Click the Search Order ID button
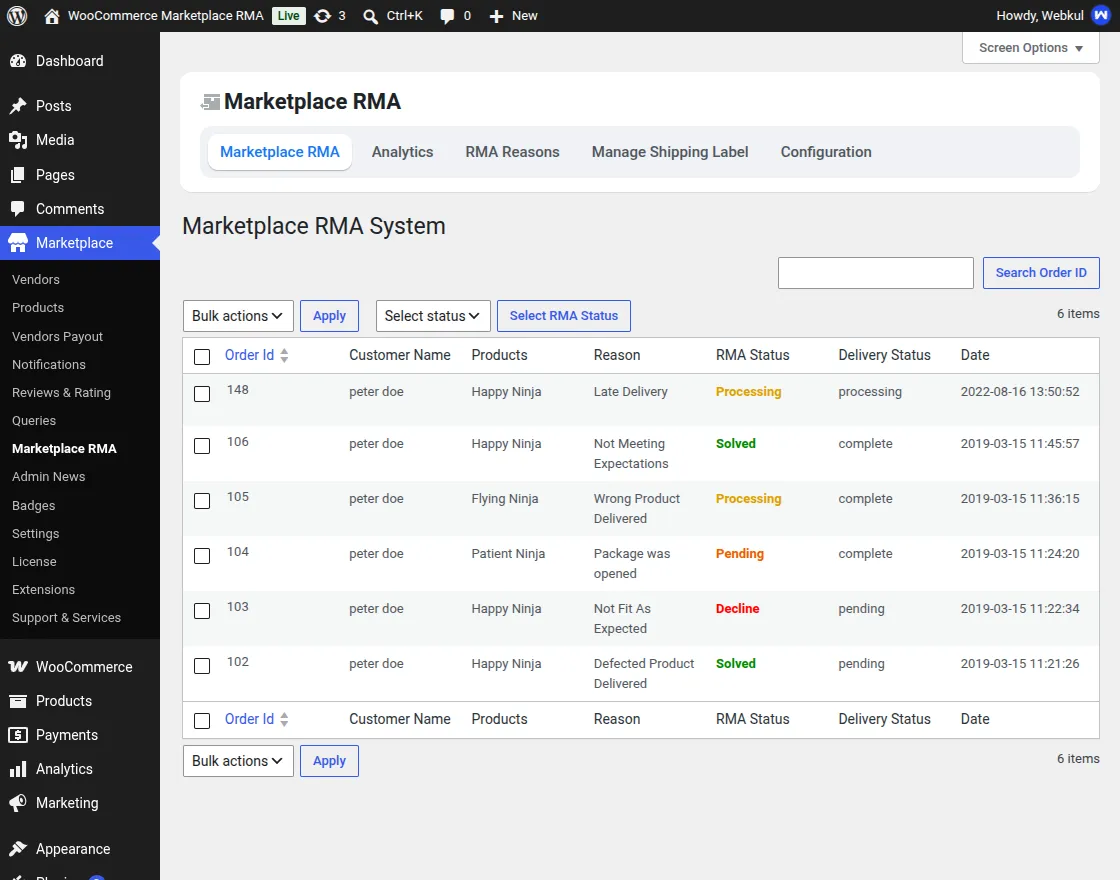The image size is (1120, 880). pyautogui.click(x=1041, y=273)
